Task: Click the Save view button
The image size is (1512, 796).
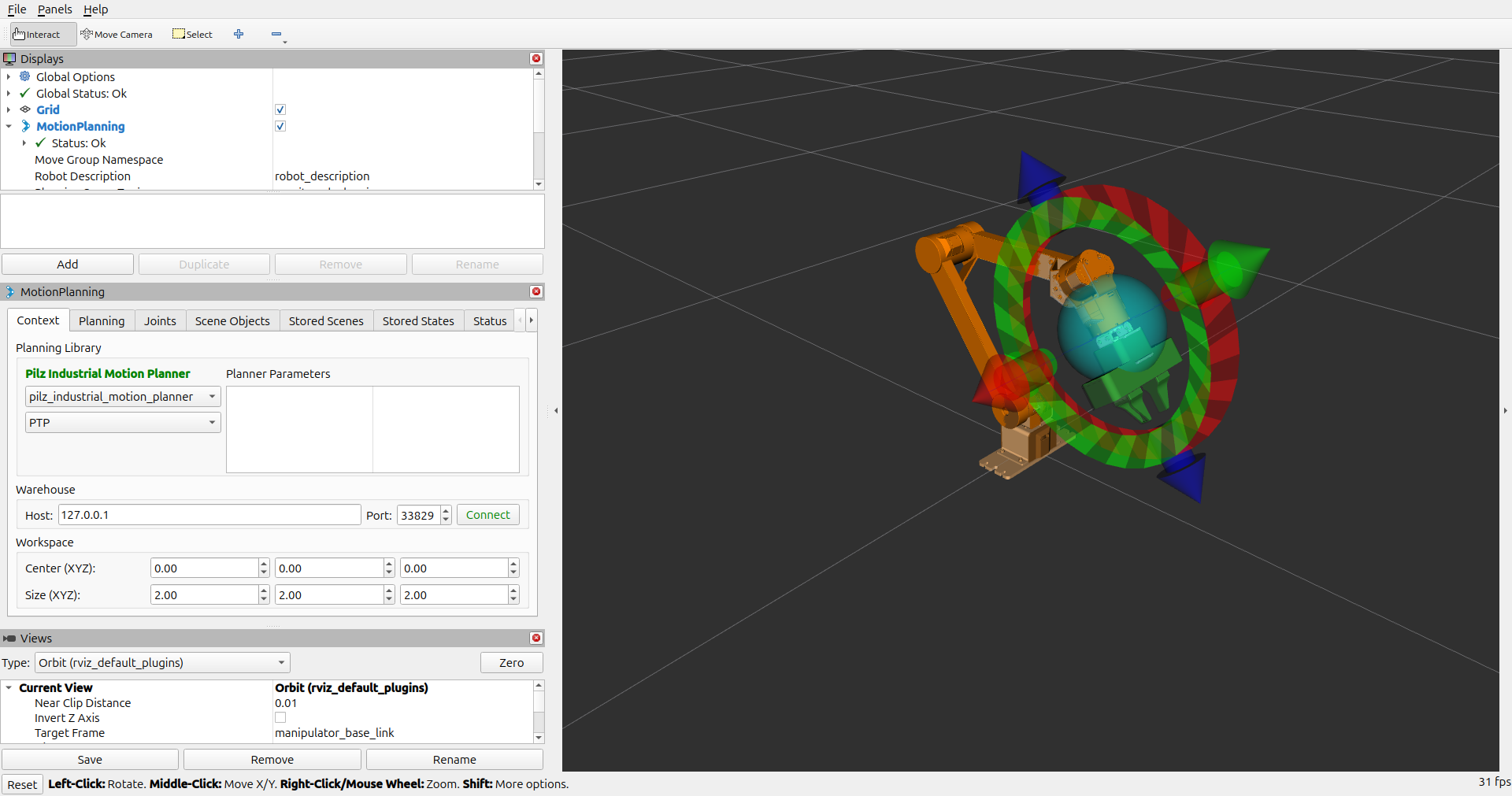Action: click(90, 759)
